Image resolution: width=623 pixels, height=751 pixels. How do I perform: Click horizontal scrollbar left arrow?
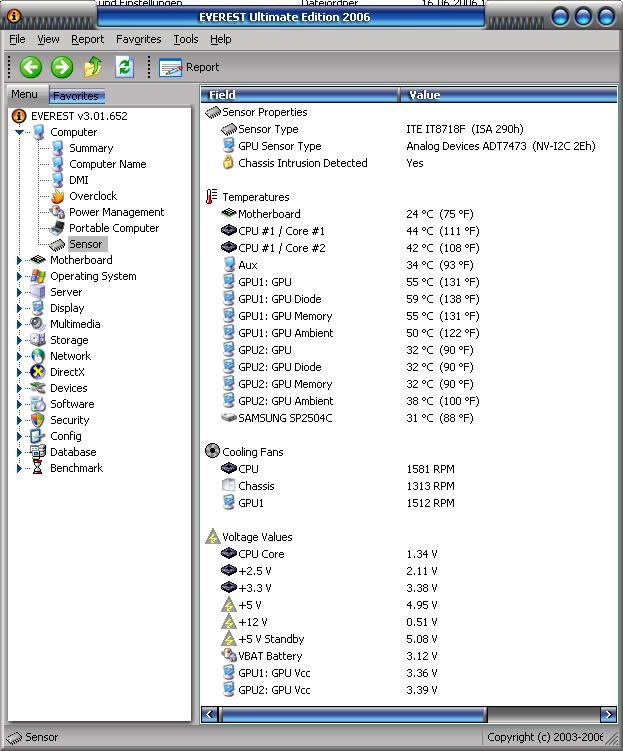pos(209,715)
